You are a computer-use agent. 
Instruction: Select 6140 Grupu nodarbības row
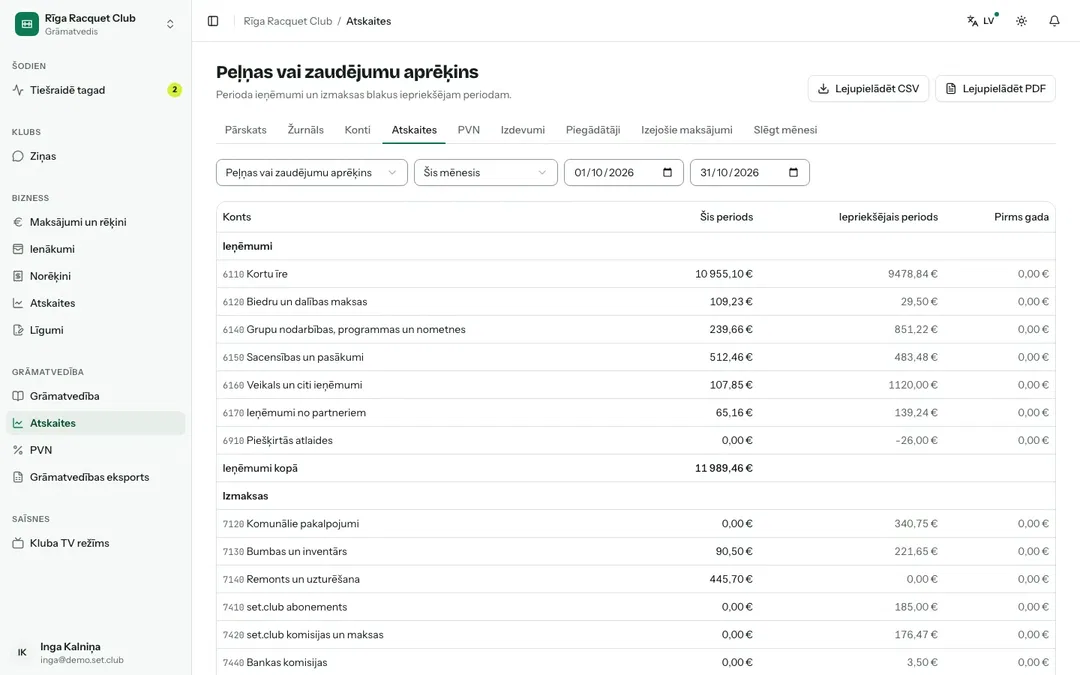click(636, 330)
